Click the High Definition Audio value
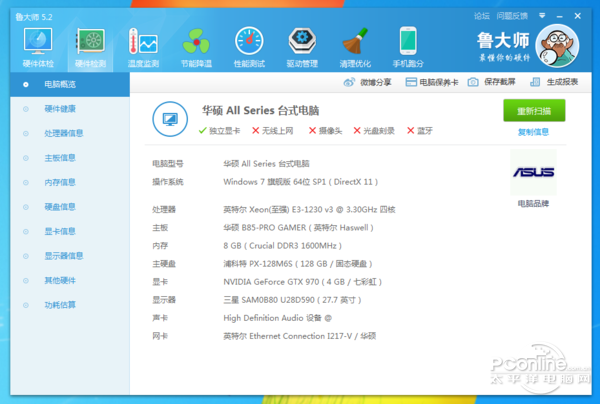The width and height of the screenshot is (600, 404). pyautogui.click(x=277, y=318)
